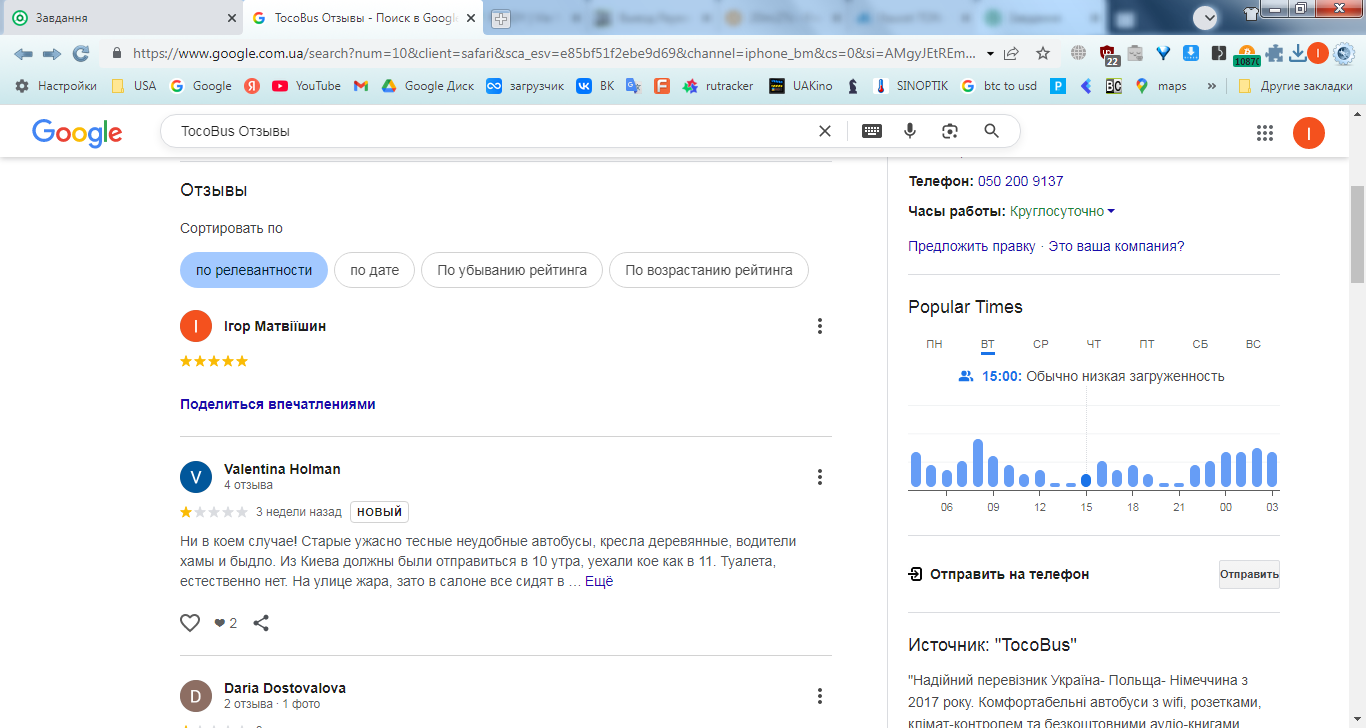1366x728 pixels.
Task: Click Daria Dostovalova's profile avatar
Action: coord(196,696)
